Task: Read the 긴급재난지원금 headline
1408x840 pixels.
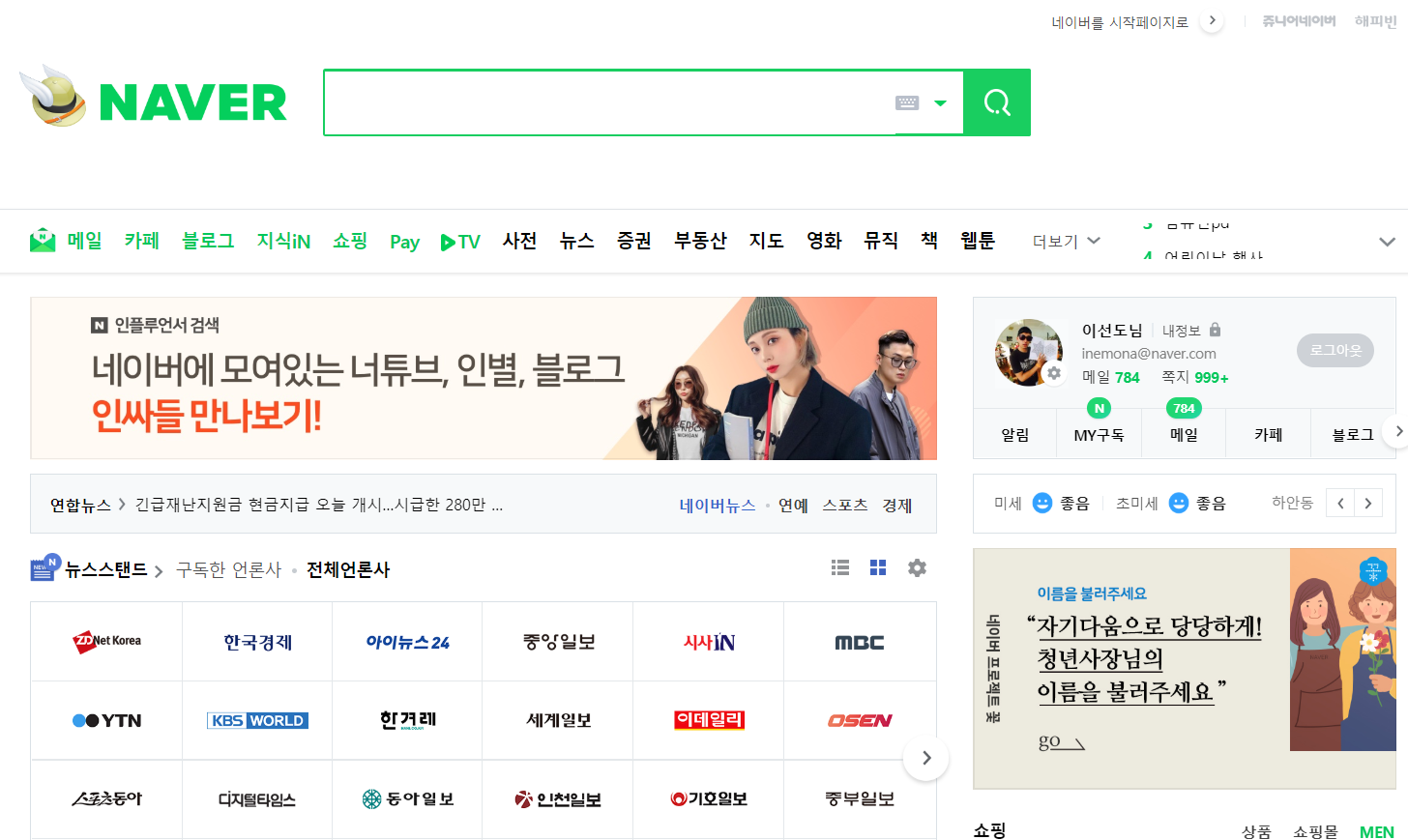Action: 319,505
